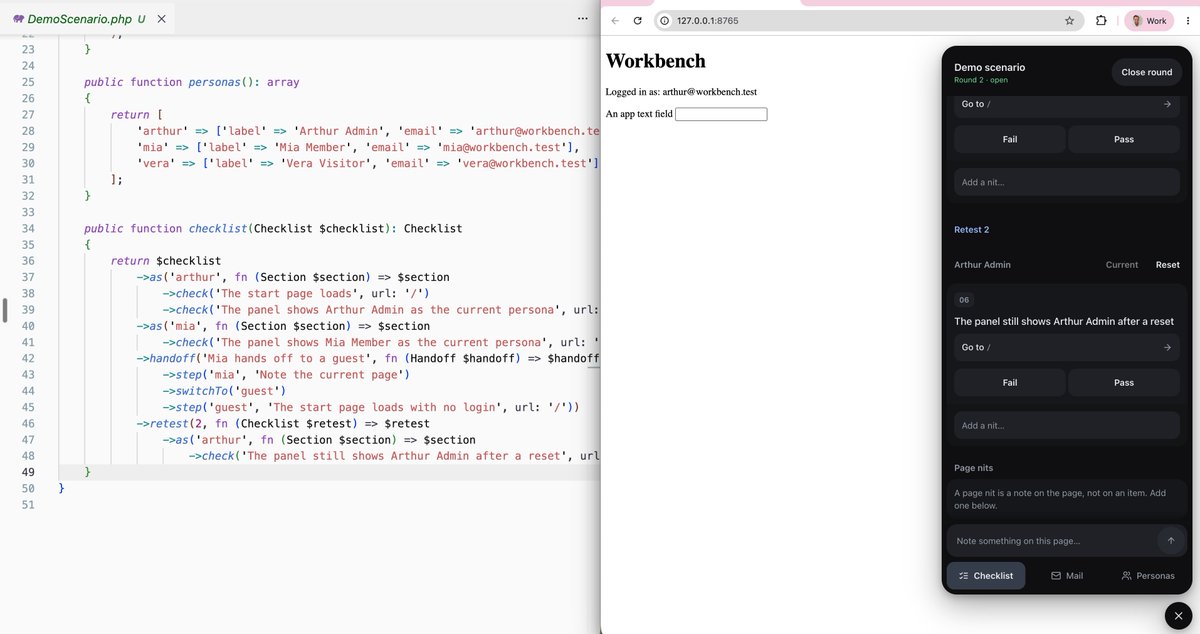Click 'Add a nit' field above Retest 2
The width and height of the screenshot is (1200, 634).
[1067, 182]
